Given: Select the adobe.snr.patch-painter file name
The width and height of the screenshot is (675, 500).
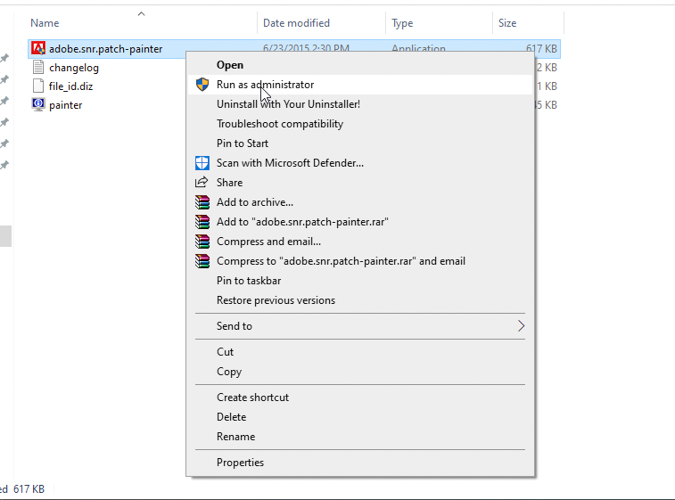Looking at the screenshot, I should point(106,49).
